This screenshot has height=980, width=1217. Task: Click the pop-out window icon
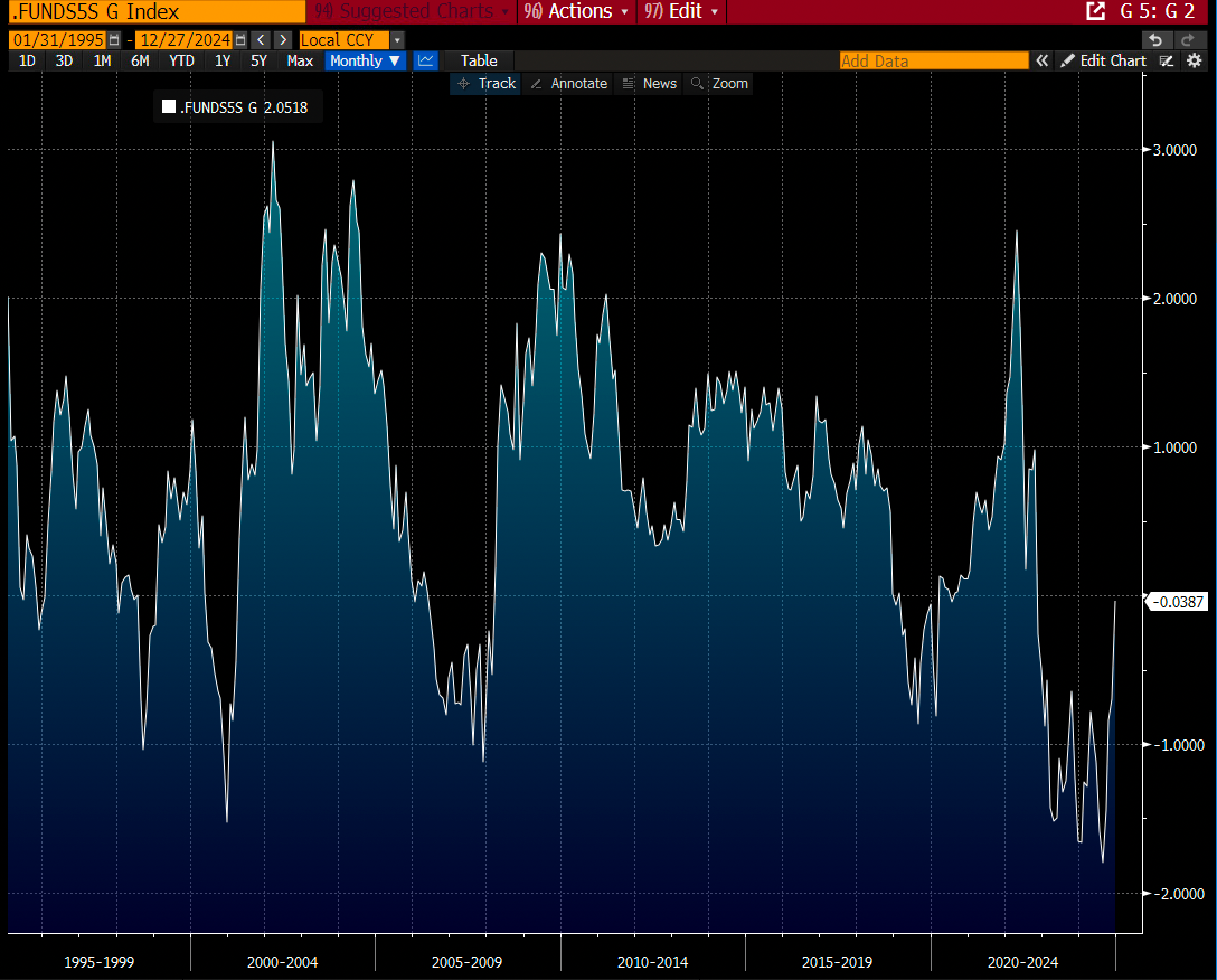tap(1095, 11)
